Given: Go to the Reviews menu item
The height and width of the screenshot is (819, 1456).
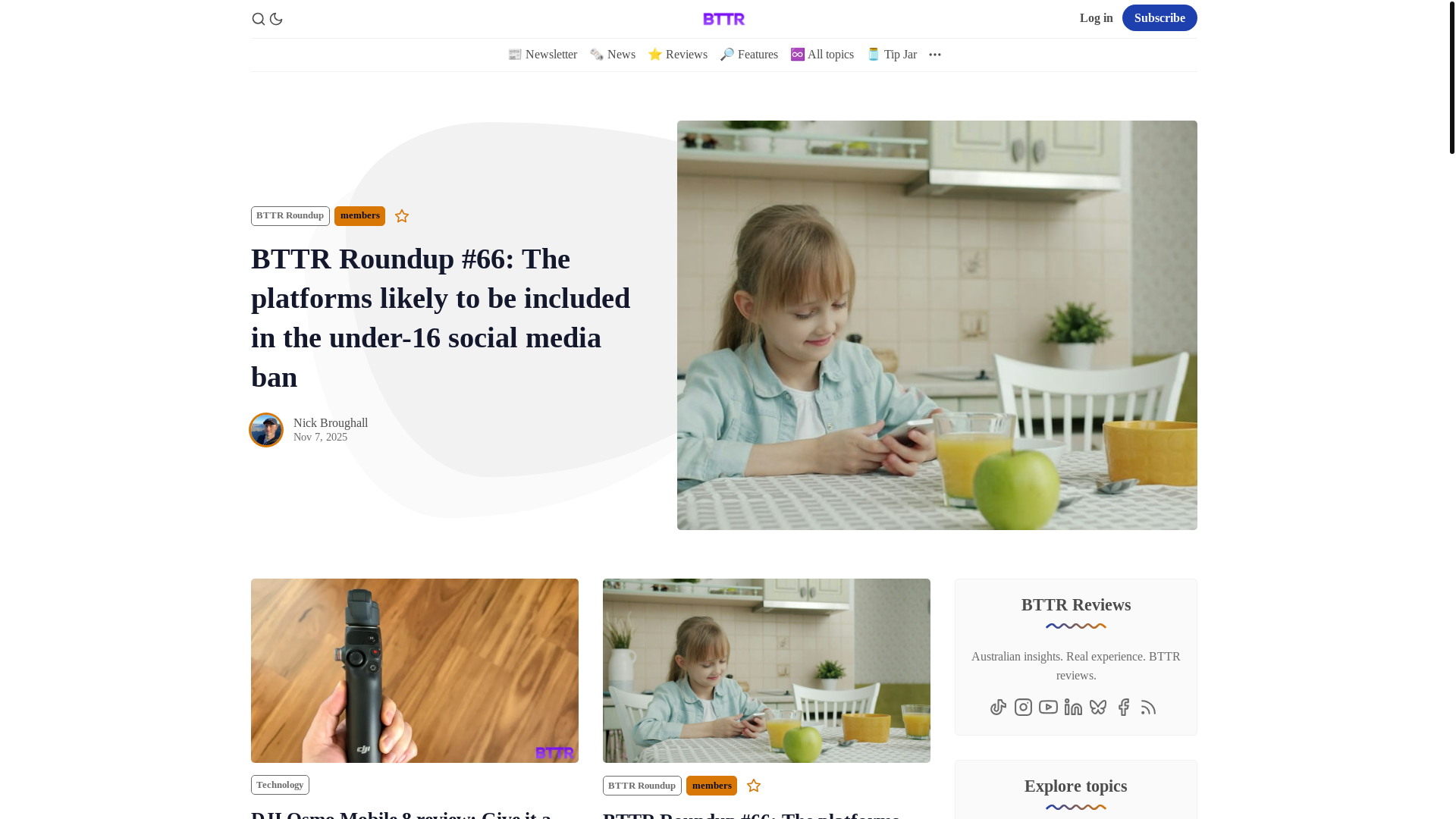Looking at the screenshot, I should pos(677,55).
